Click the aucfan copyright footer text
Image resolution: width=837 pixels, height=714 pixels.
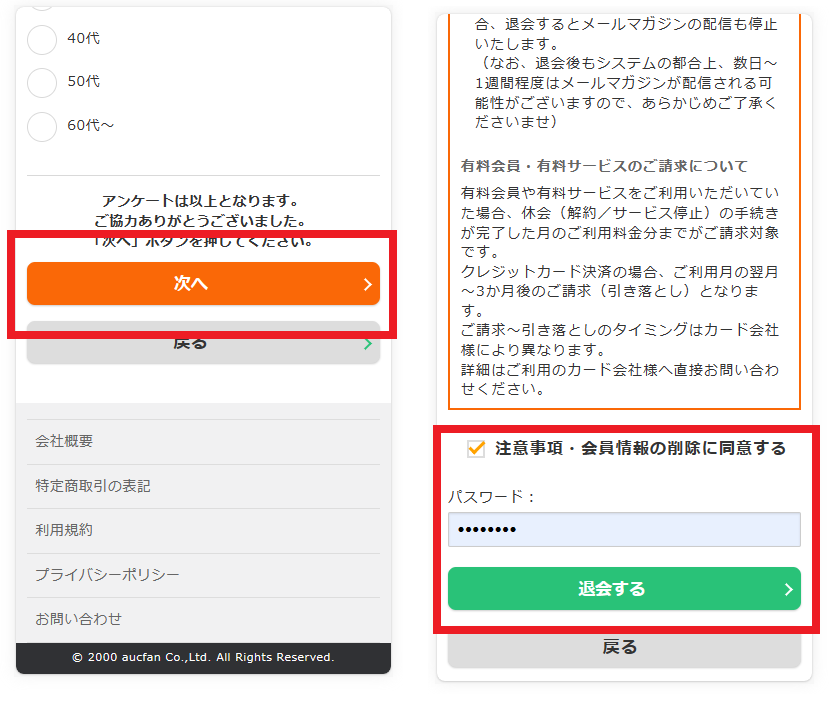click(x=203, y=656)
